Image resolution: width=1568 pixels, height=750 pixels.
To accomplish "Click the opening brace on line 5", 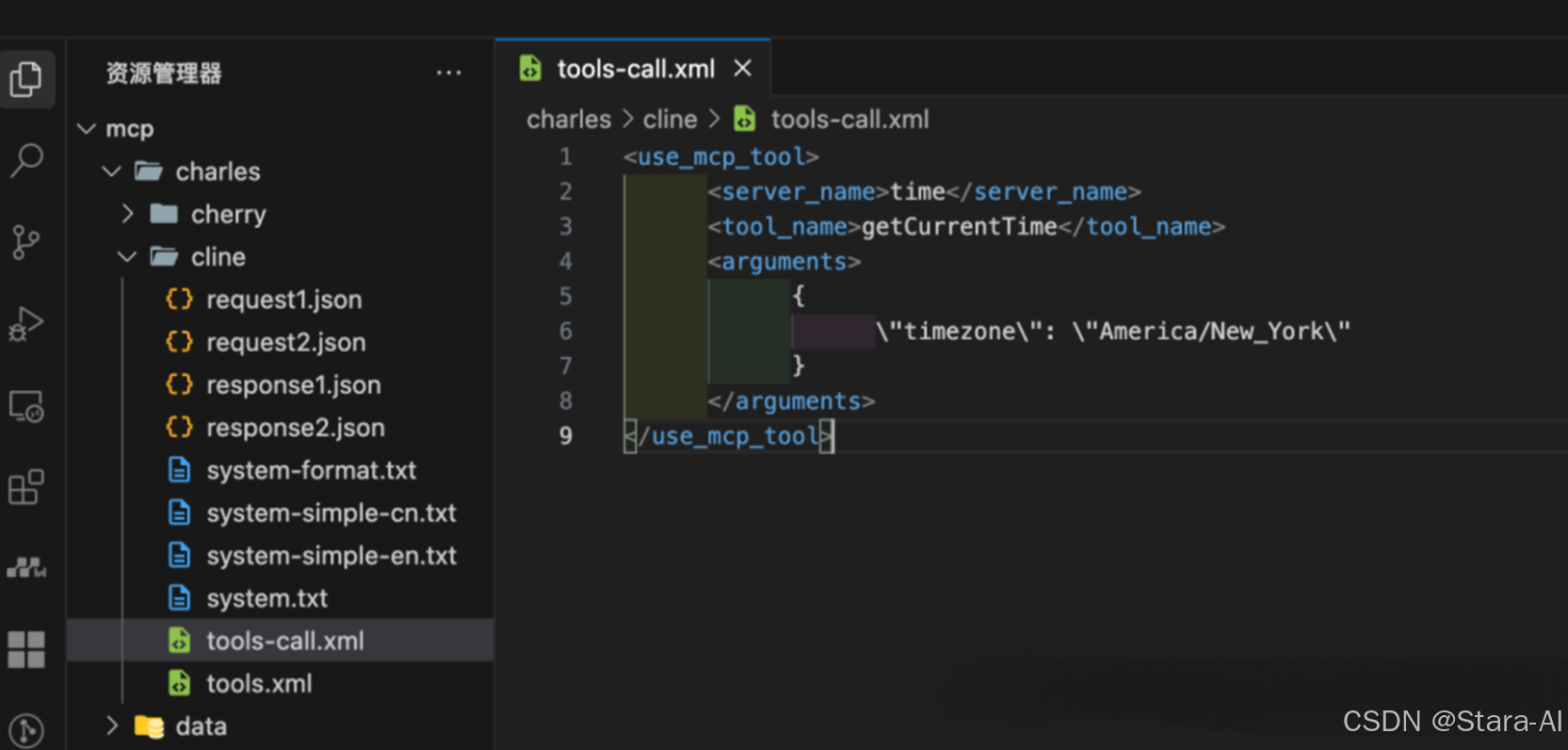I will click(x=799, y=296).
